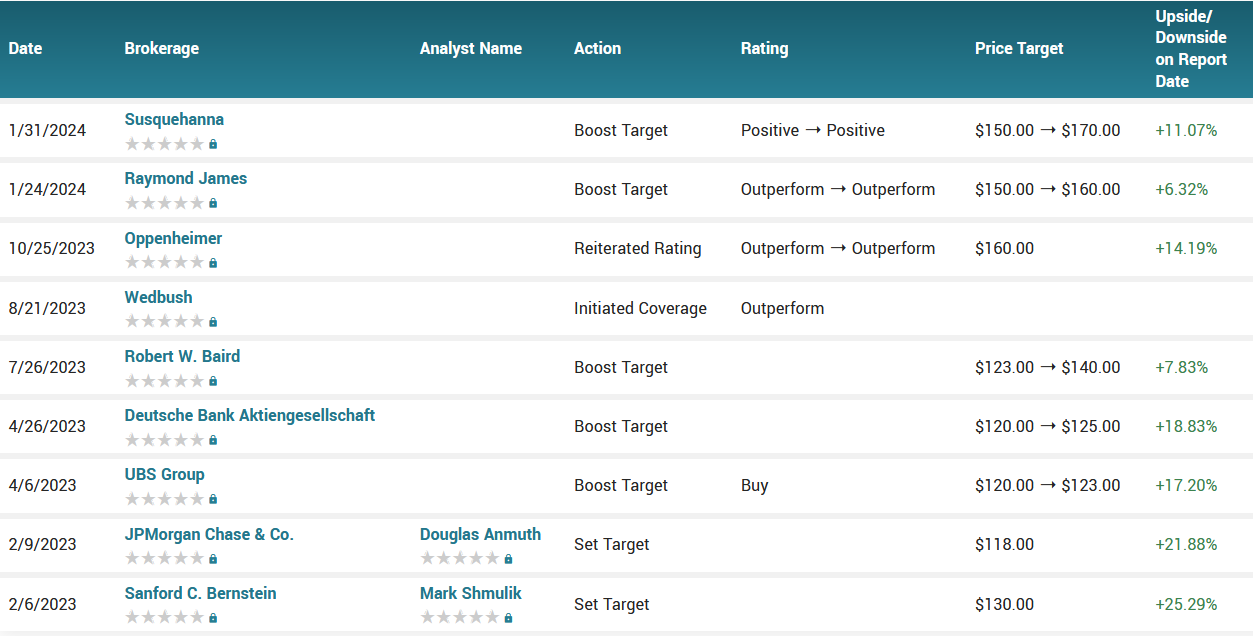Viewport: 1253px width, 636px height.
Task: Sort by the Price Target column header
Action: [1018, 48]
